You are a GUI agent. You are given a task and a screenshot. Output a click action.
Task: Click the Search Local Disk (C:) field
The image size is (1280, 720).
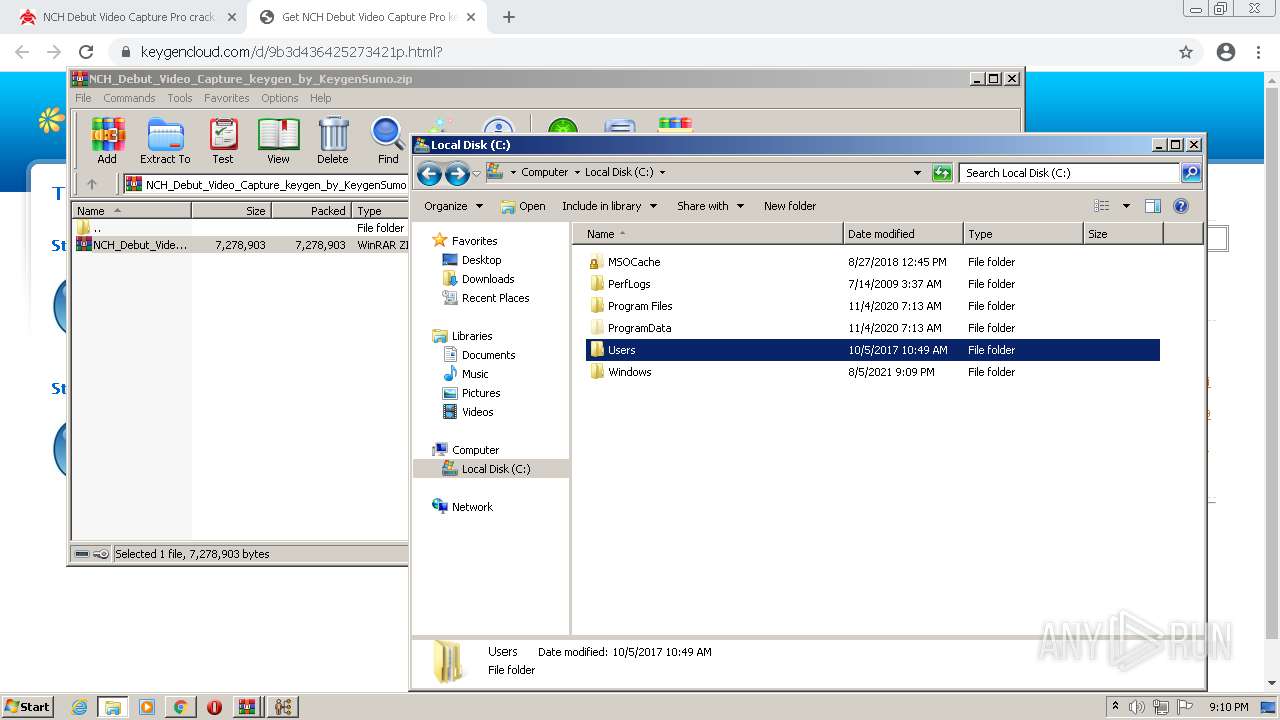point(1068,173)
